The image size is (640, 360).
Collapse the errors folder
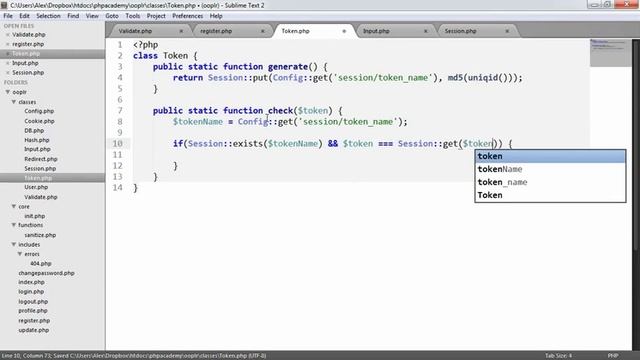[20, 254]
